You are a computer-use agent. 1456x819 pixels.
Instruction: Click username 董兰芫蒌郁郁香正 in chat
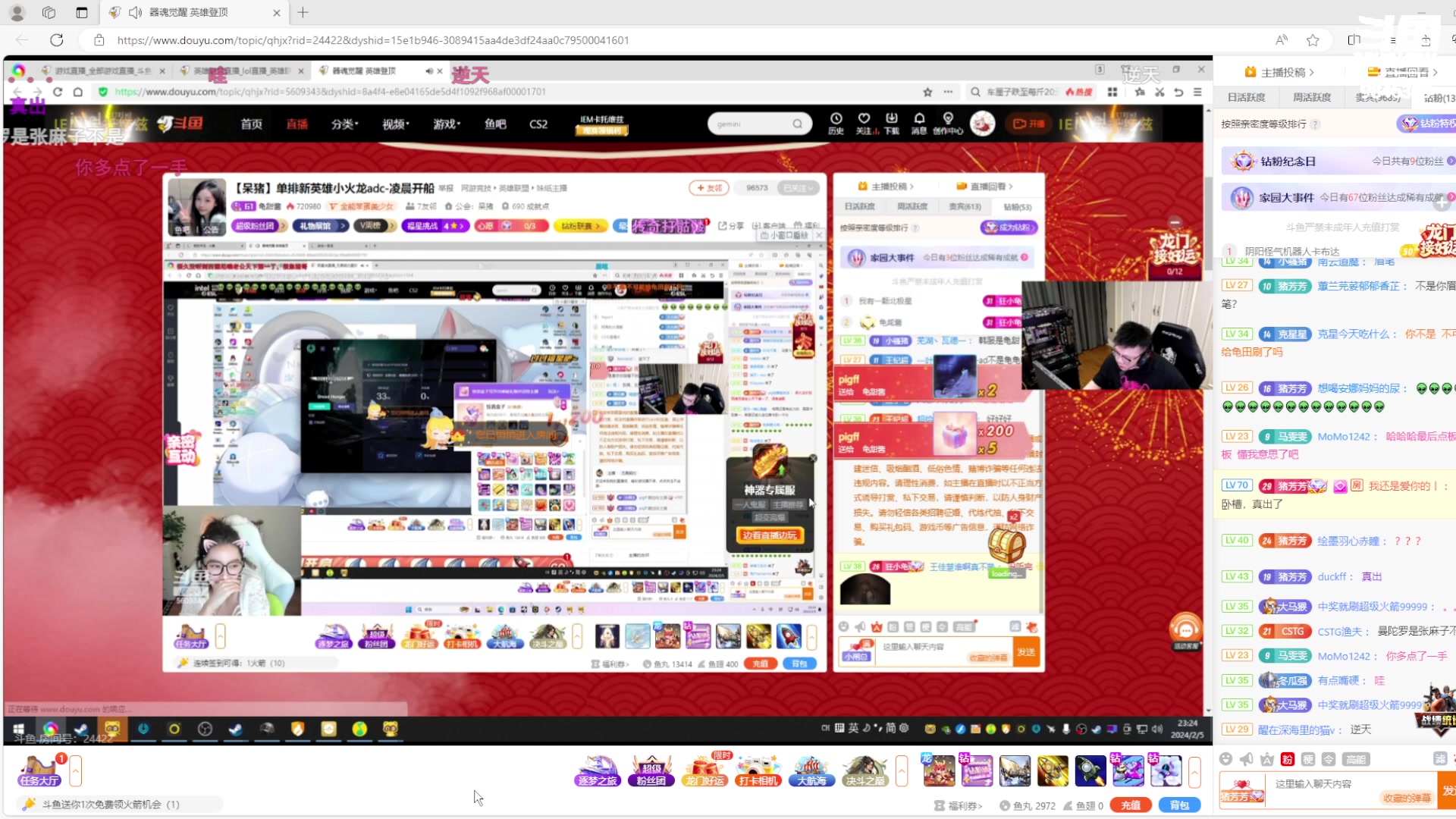pyautogui.click(x=1358, y=286)
